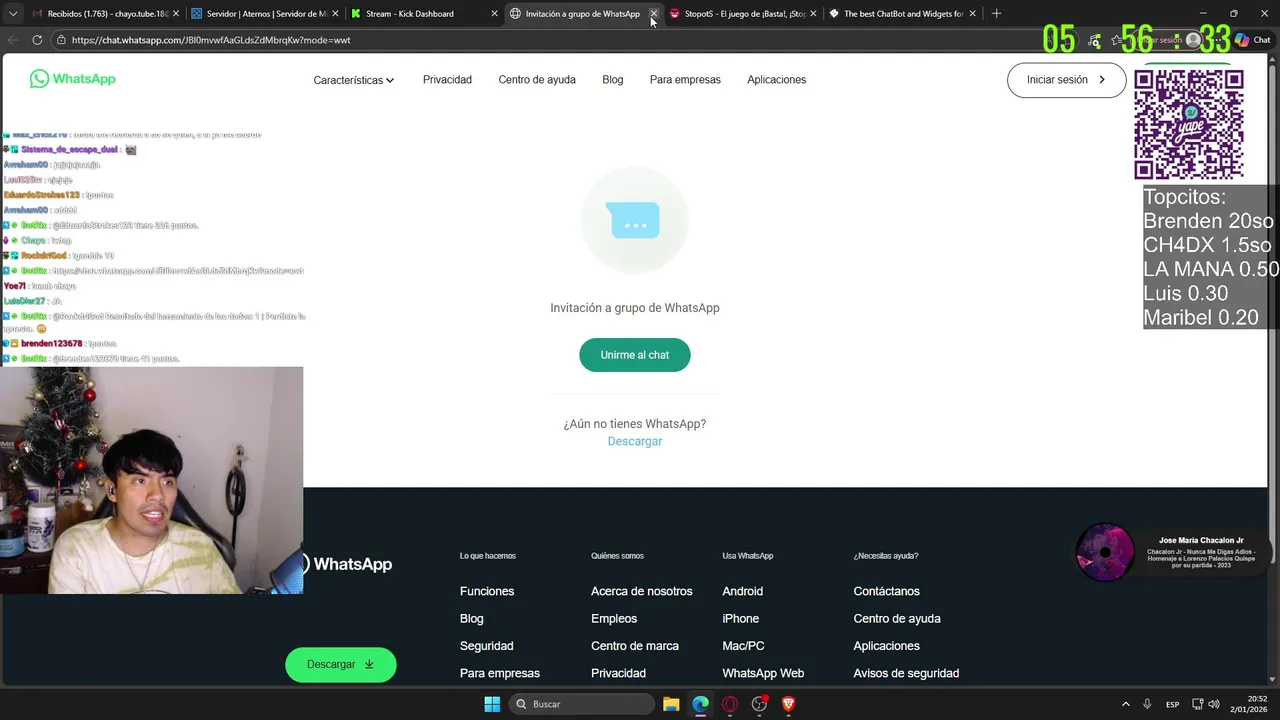The height and width of the screenshot is (720, 1280).
Task: Show hidden system tray icons
Action: tap(1125, 704)
